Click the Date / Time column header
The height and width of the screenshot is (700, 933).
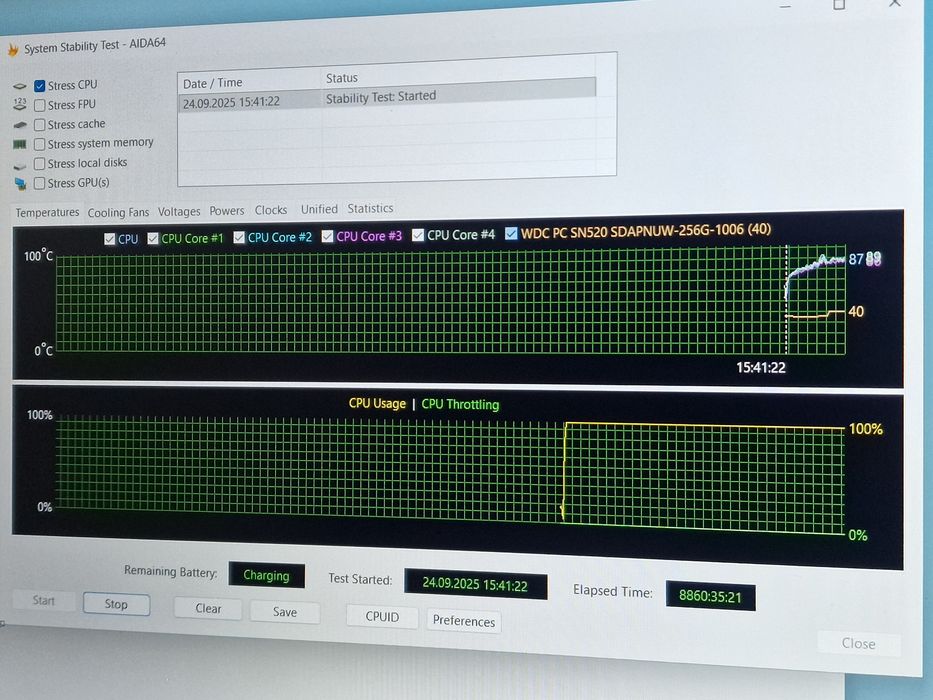pos(212,83)
